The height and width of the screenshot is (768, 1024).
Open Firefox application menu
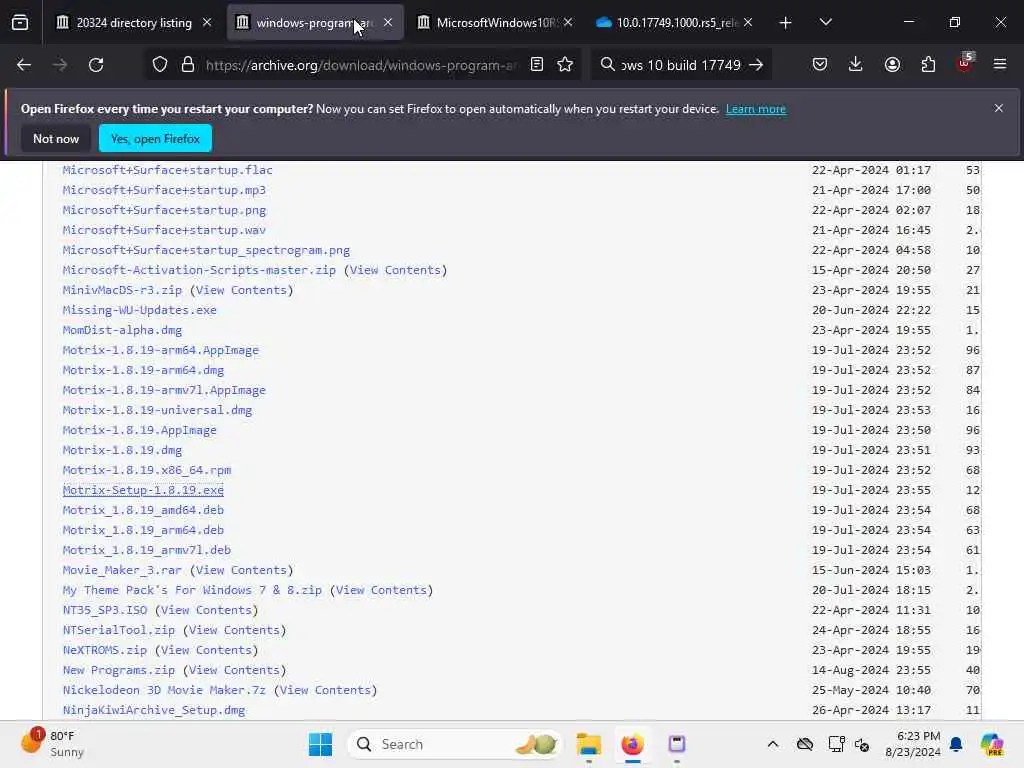tap(1000, 65)
